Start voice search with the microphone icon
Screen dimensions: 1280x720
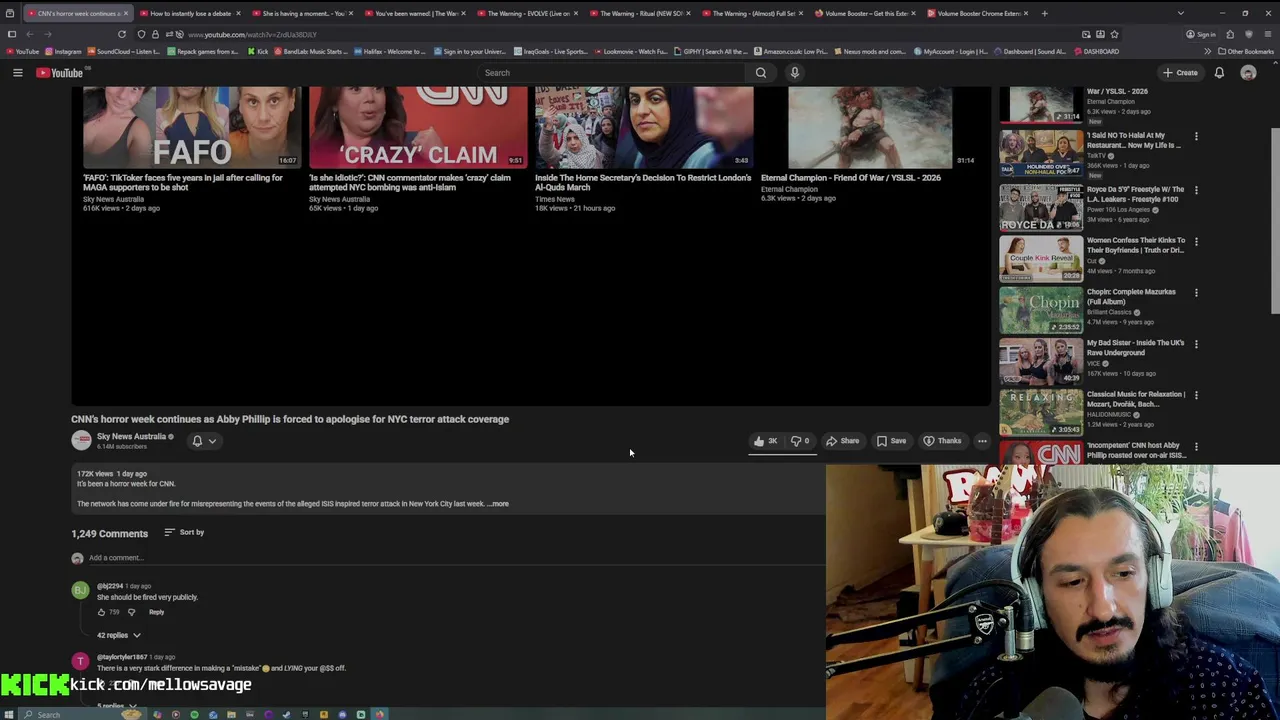(795, 72)
